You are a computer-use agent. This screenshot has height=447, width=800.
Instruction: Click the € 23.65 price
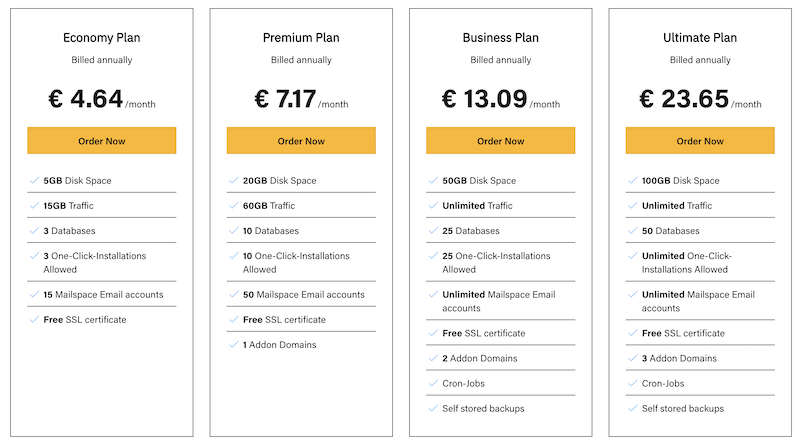tap(684, 98)
